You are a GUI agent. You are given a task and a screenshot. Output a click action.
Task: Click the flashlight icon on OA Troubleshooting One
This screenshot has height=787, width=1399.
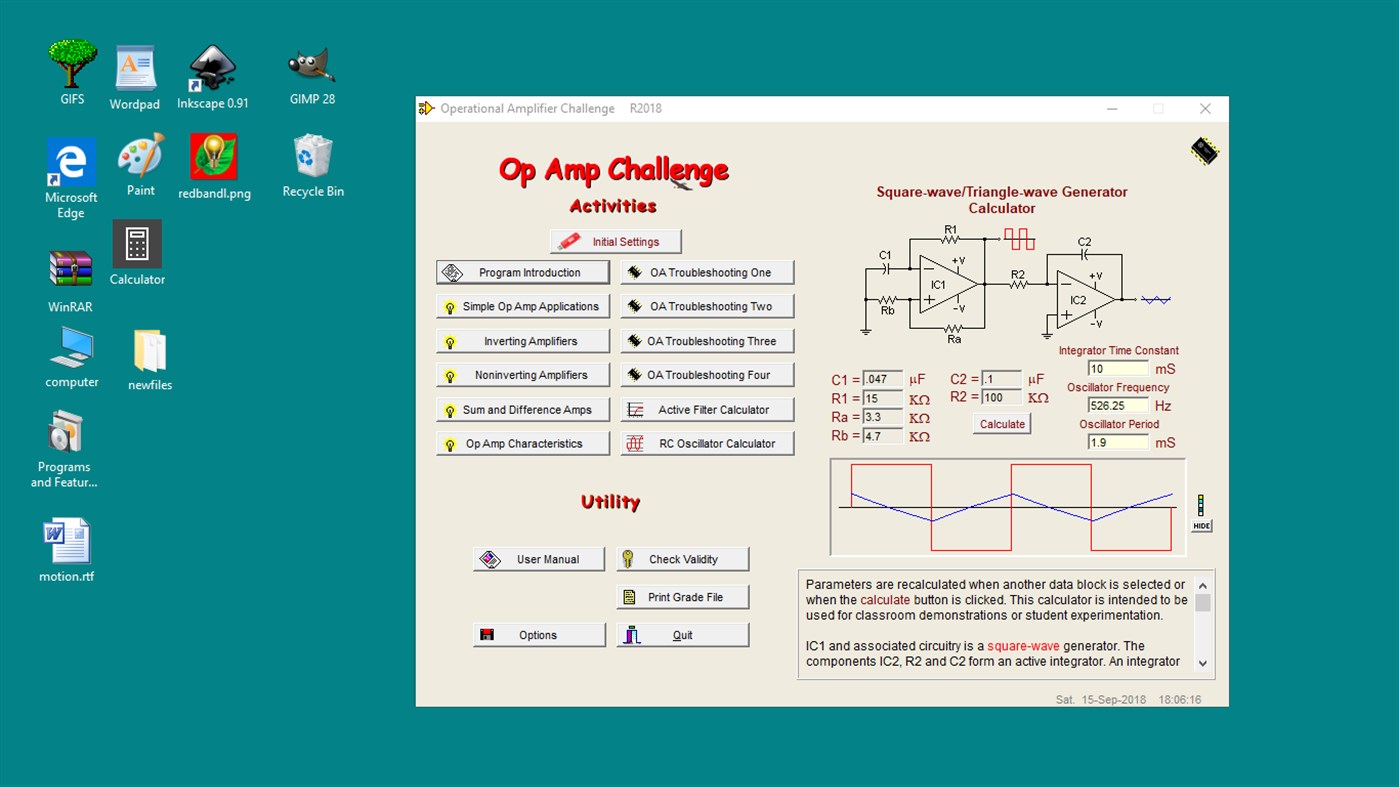coord(633,271)
